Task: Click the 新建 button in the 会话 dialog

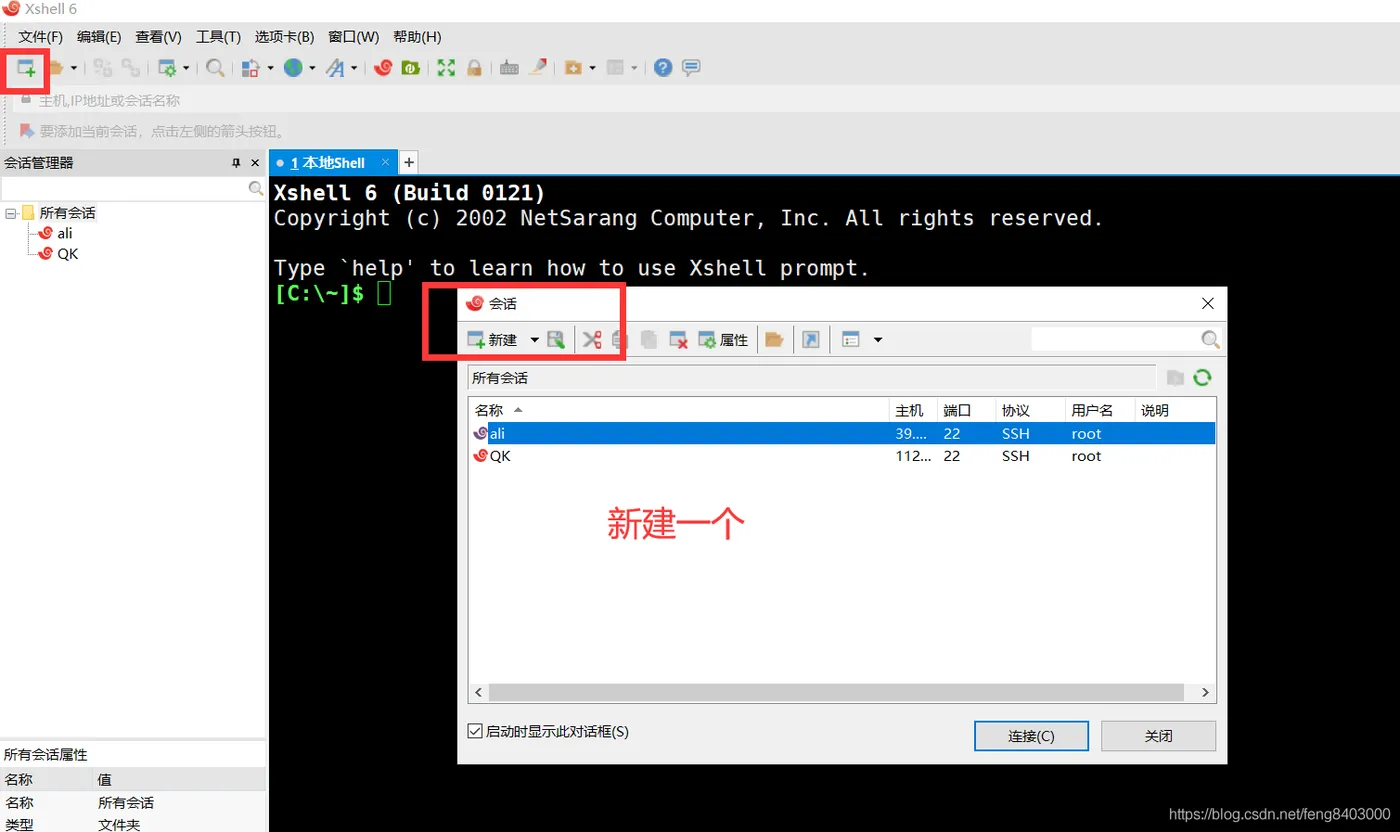Action: 493,340
